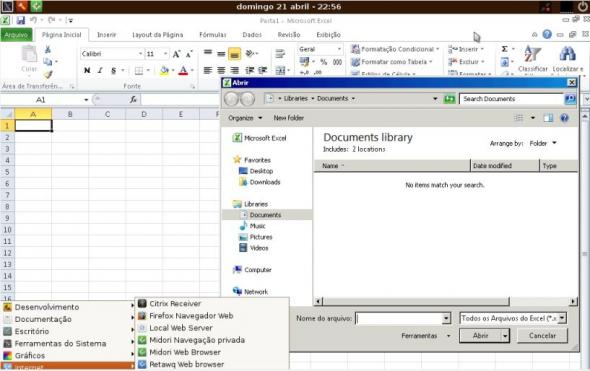
Task: Click the insert function fx icon
Action: 133,99
